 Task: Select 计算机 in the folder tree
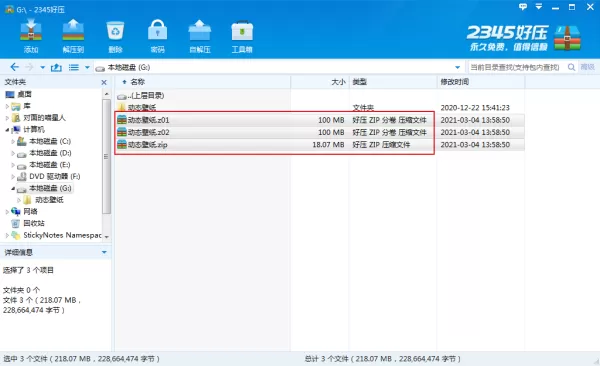click(x=34, y=130)
